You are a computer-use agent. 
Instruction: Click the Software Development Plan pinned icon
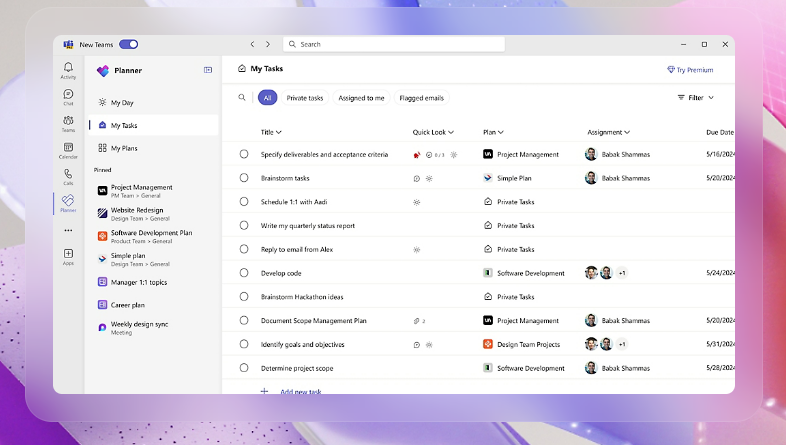(x=102, y=236)
